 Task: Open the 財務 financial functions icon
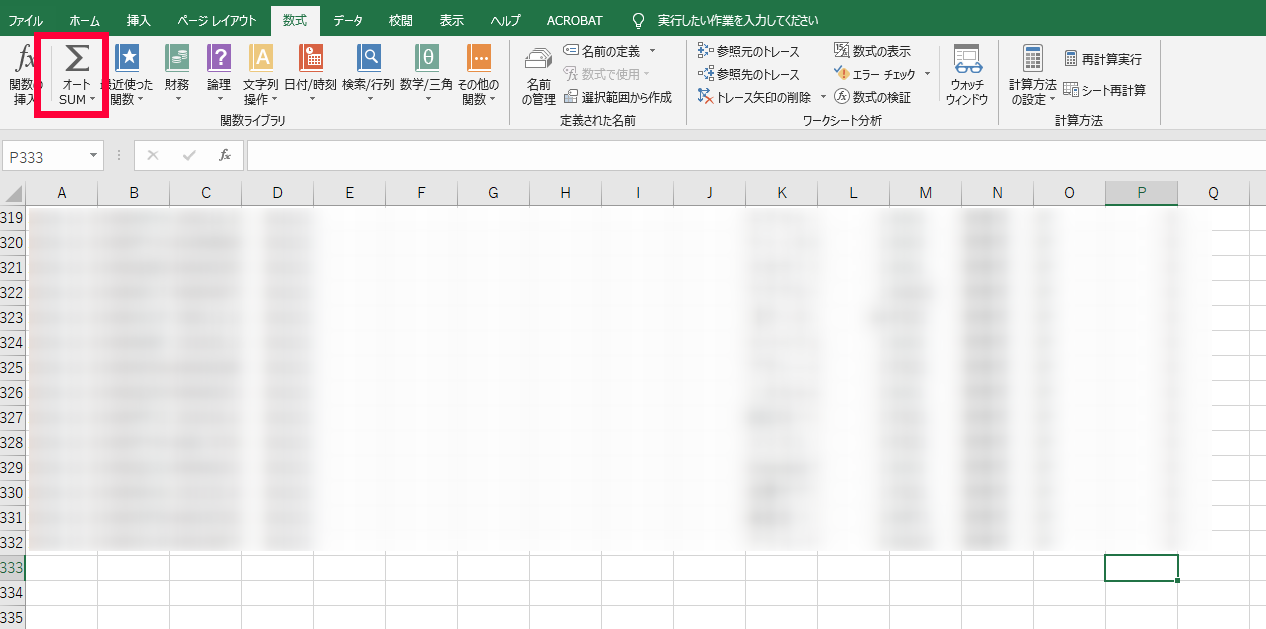pos(177,60)
